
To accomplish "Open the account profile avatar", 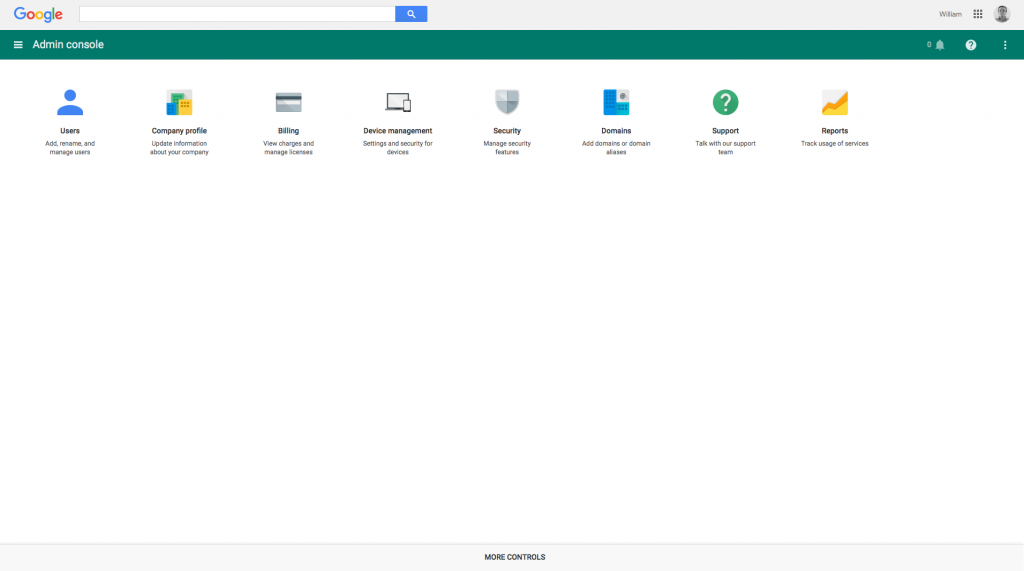I will click(x=1002, y=14).
